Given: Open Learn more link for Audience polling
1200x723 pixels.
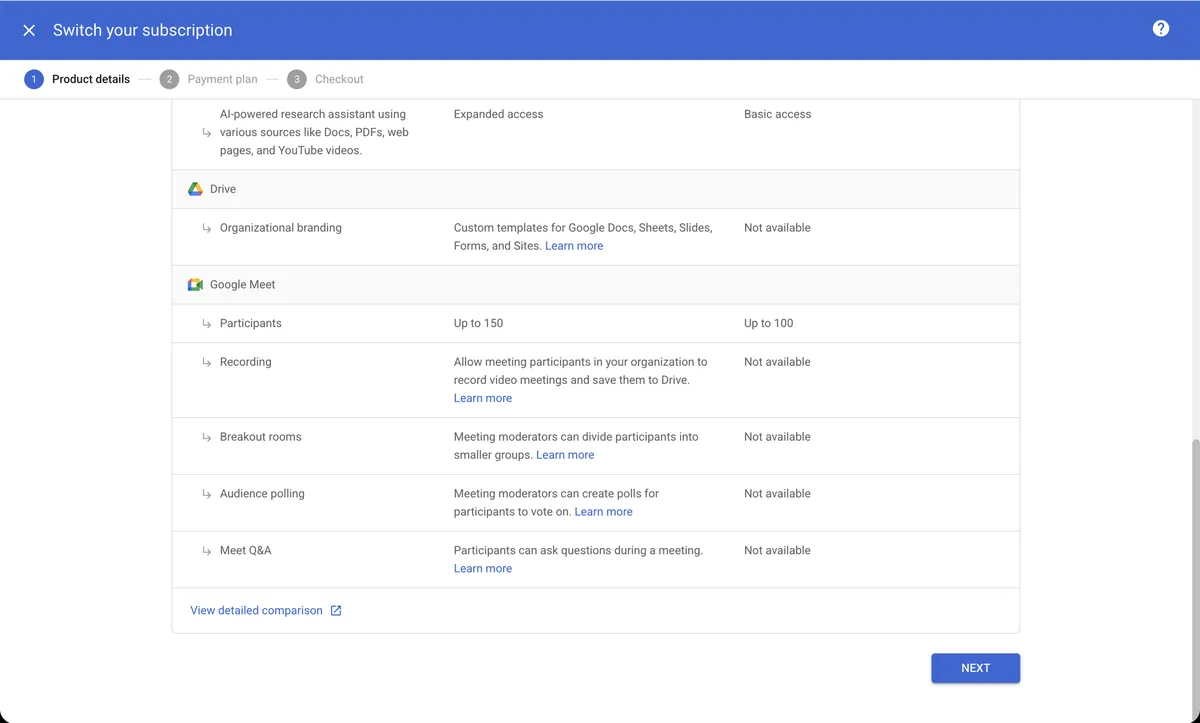Looking at the screenshot, I should (x=604, y=512).
